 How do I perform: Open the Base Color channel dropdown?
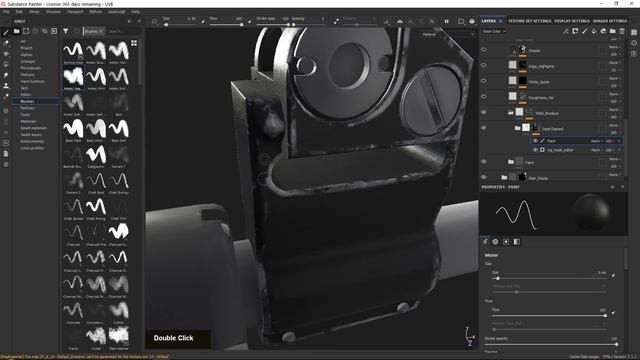pos(494,31)
